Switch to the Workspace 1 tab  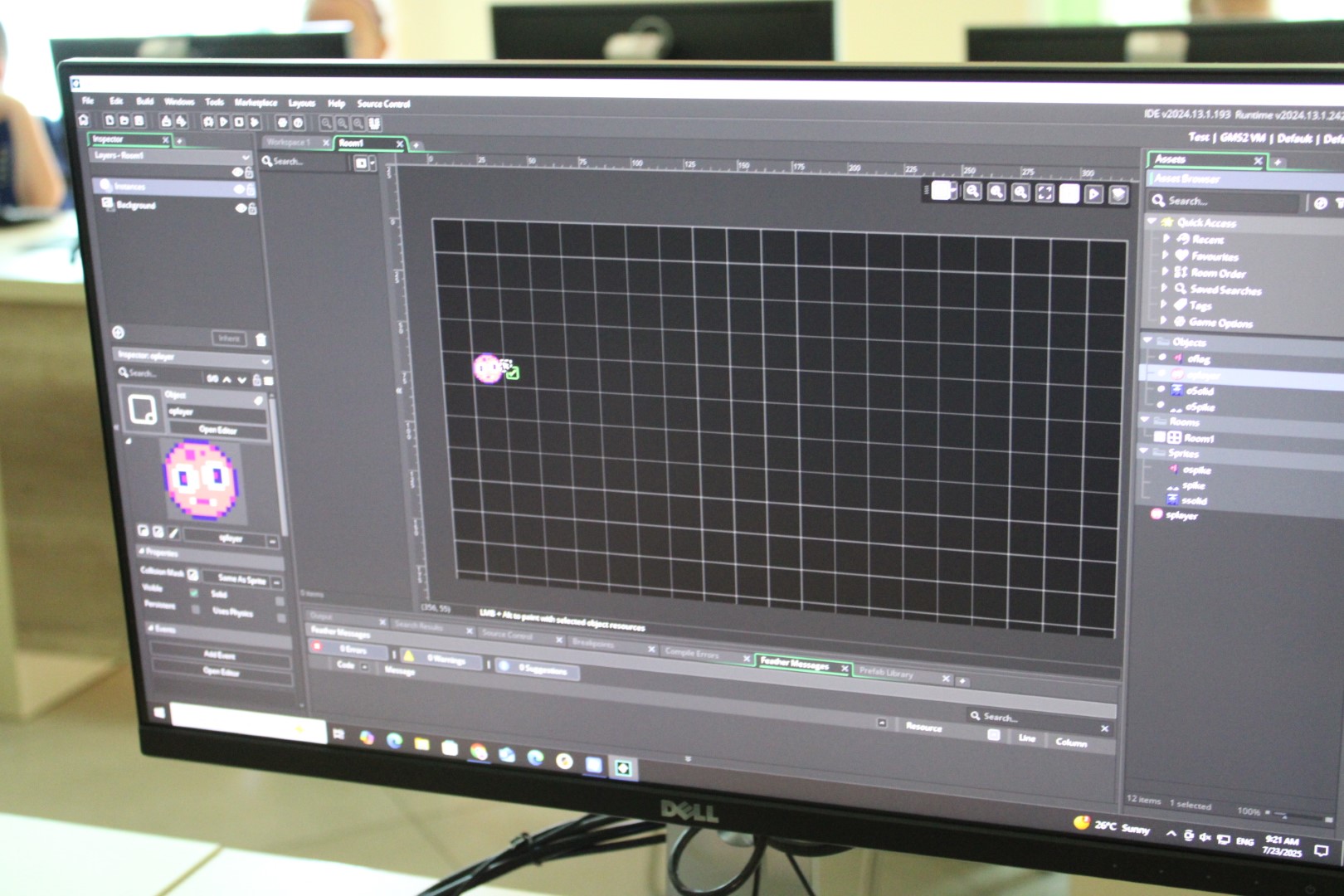[x=289, y=143]
